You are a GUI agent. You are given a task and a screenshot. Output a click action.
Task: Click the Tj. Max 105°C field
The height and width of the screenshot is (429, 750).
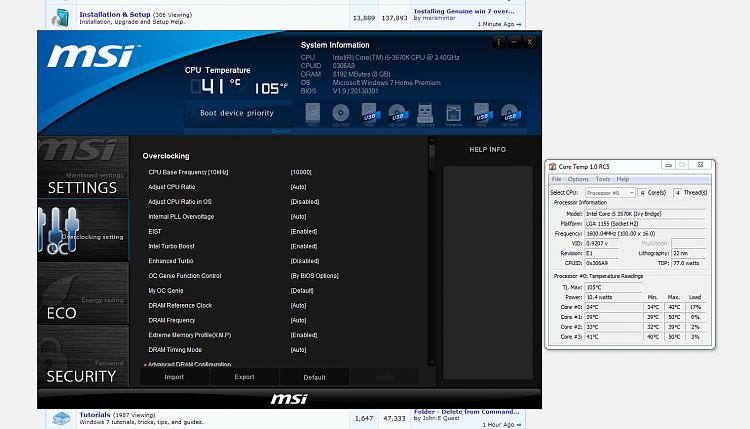(x=613, y=287)
